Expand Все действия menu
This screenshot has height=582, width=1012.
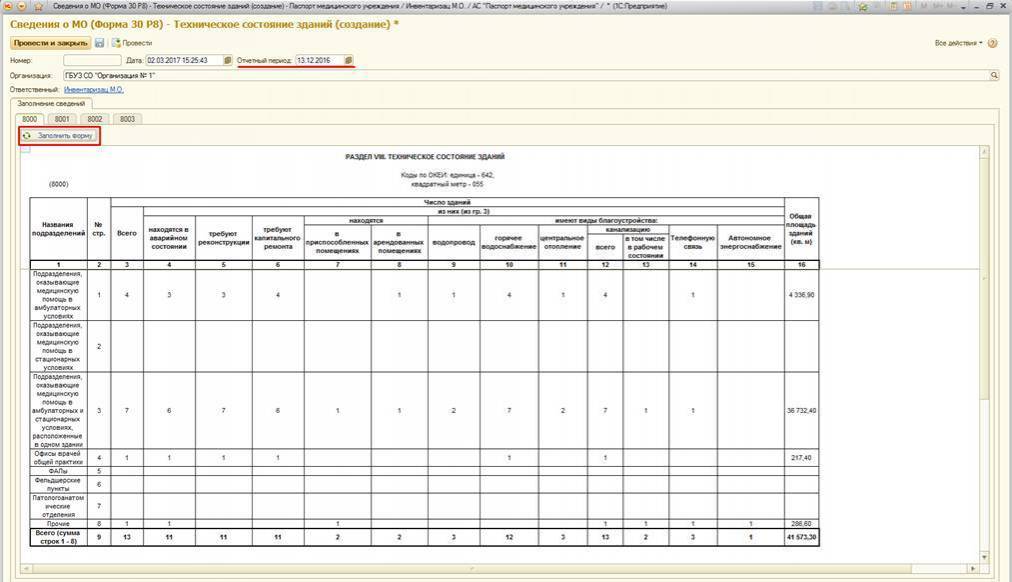(958, 43)
